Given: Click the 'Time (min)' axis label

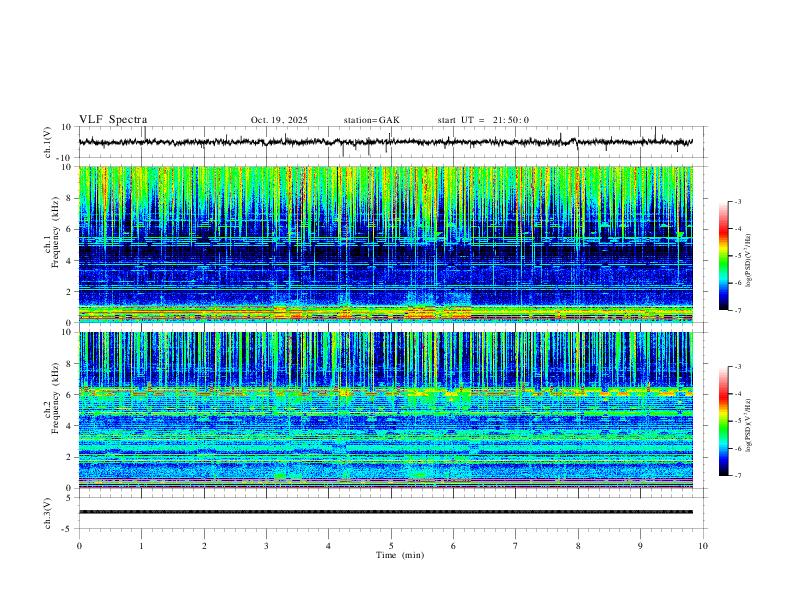Looking at the screenshot, I should click(400, 555).
